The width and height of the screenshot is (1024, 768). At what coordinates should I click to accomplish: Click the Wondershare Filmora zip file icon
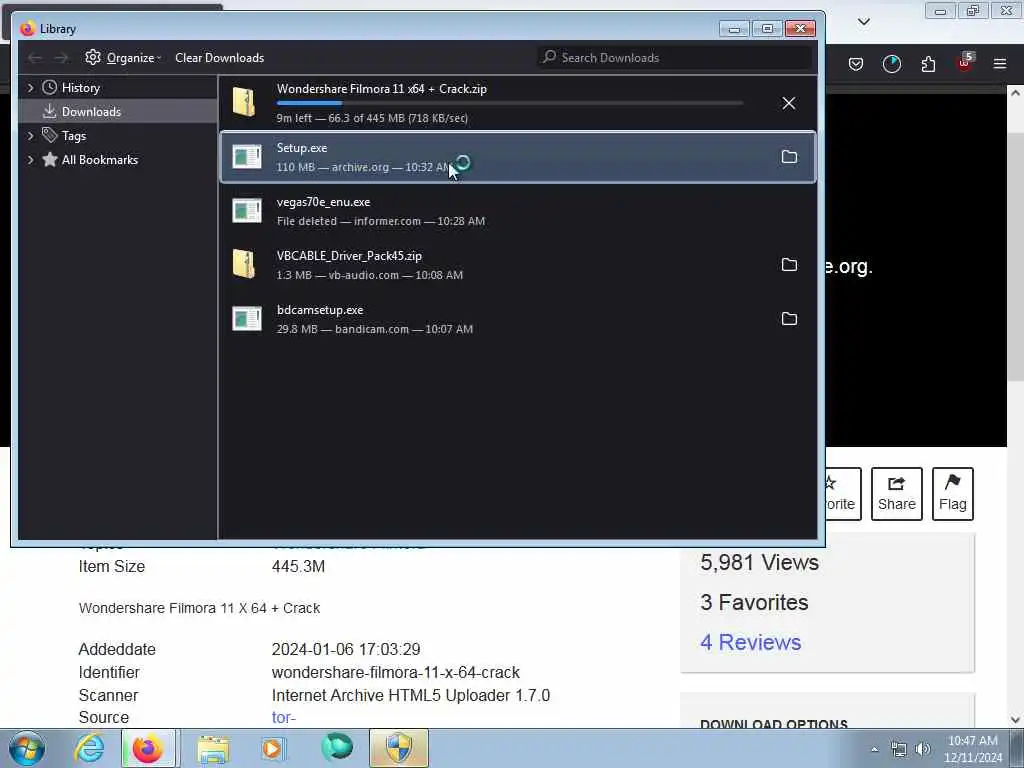(x=245, y=103)
